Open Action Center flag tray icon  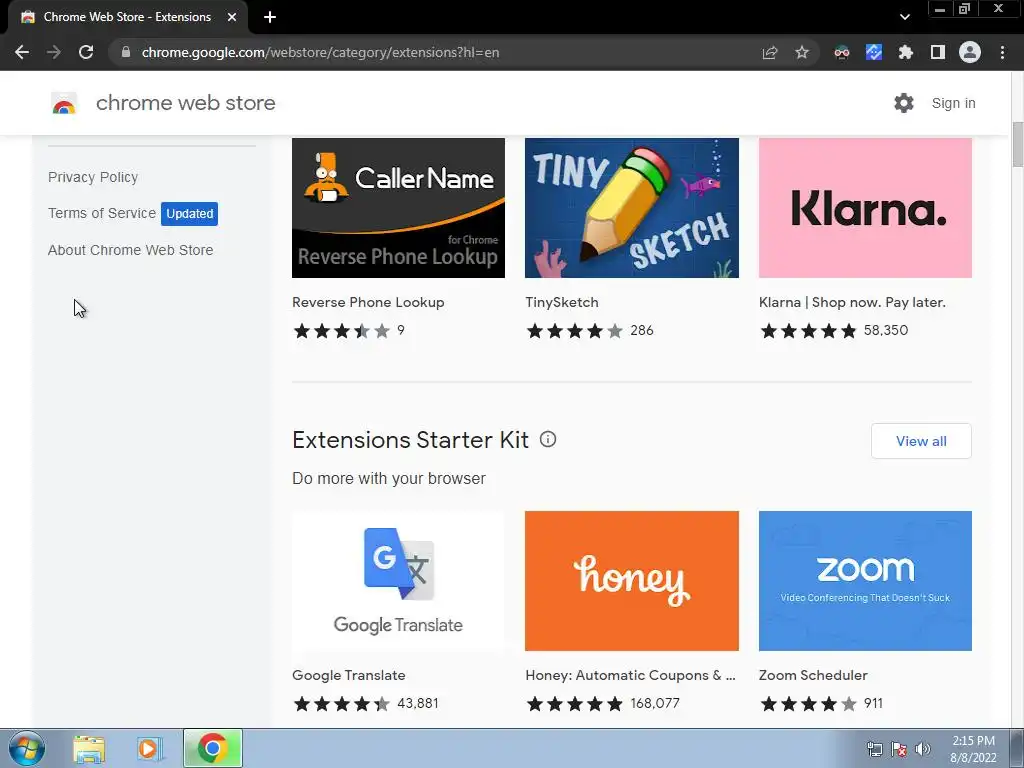click(899, 749)
